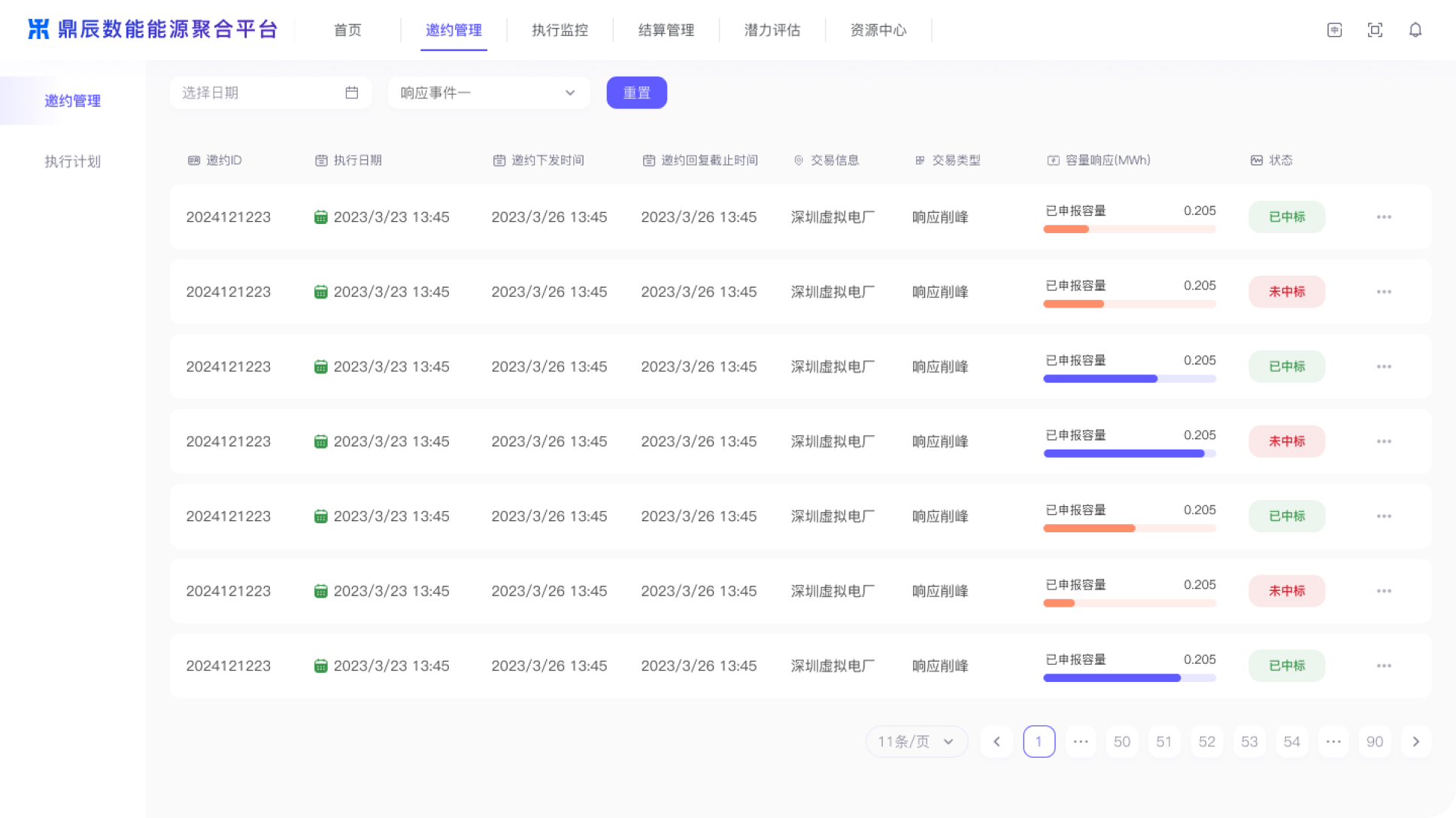
Task: Click 已中标 status badge in last row
Action: [1287, 666]
